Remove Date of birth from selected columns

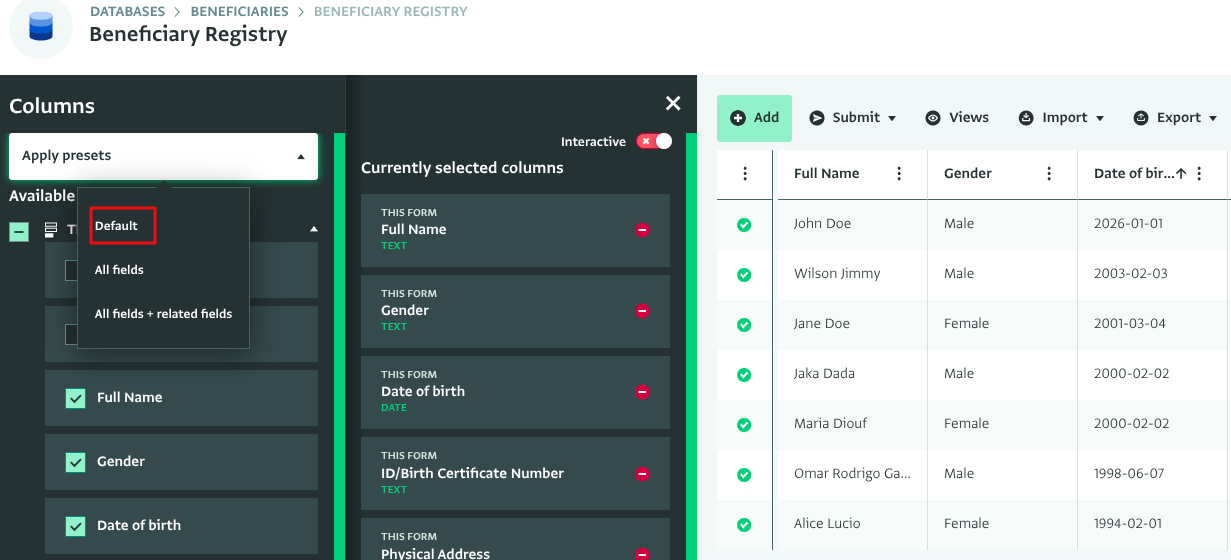pyautogui.click(x=642, y=392)
